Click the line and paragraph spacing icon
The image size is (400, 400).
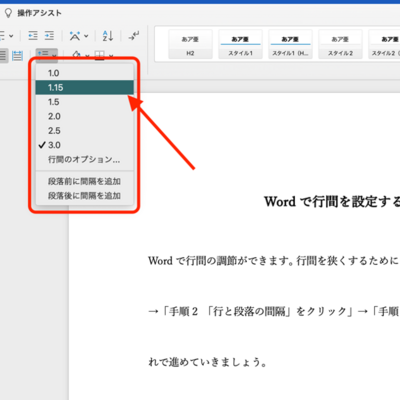(43, 54)
